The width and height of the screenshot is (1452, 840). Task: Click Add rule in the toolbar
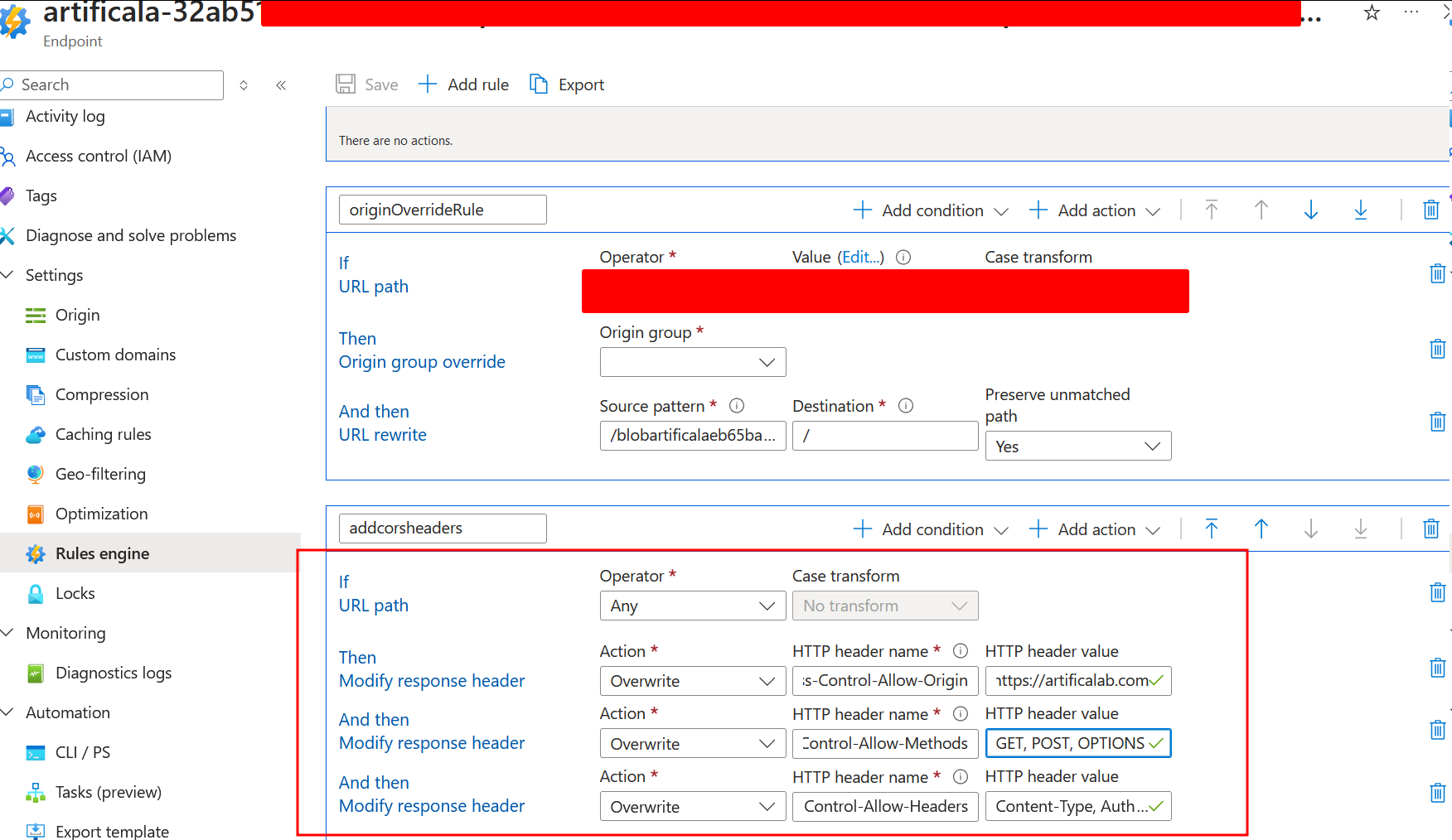point(463,84)
